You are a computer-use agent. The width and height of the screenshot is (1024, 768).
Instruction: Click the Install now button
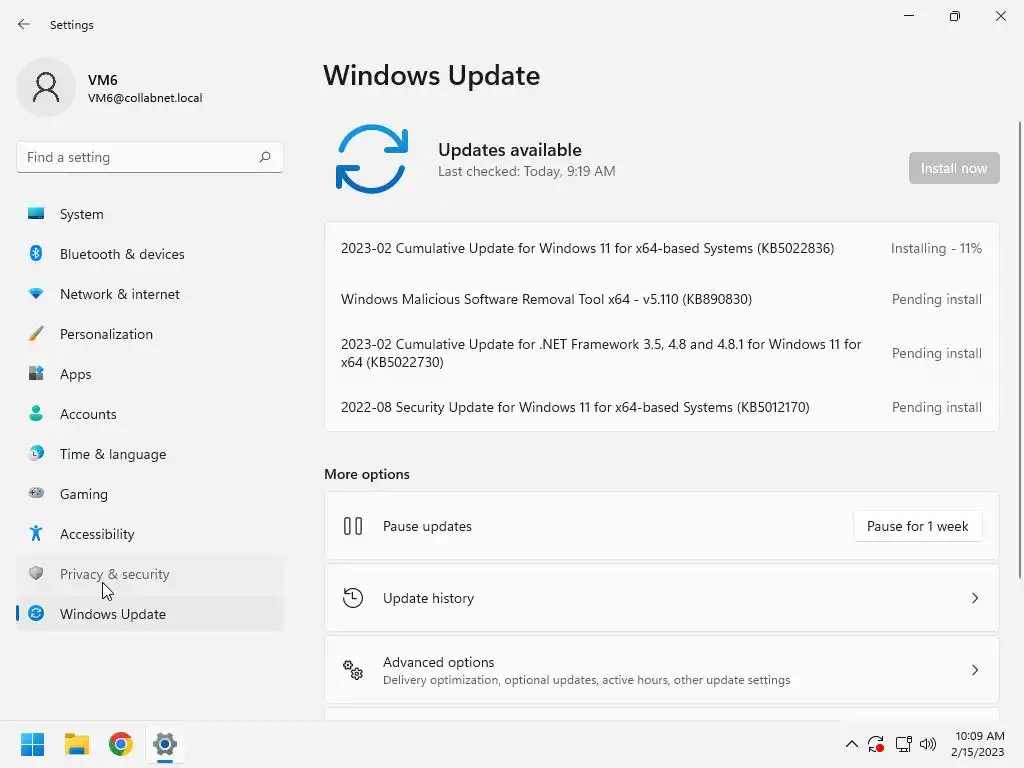(953, 168)
